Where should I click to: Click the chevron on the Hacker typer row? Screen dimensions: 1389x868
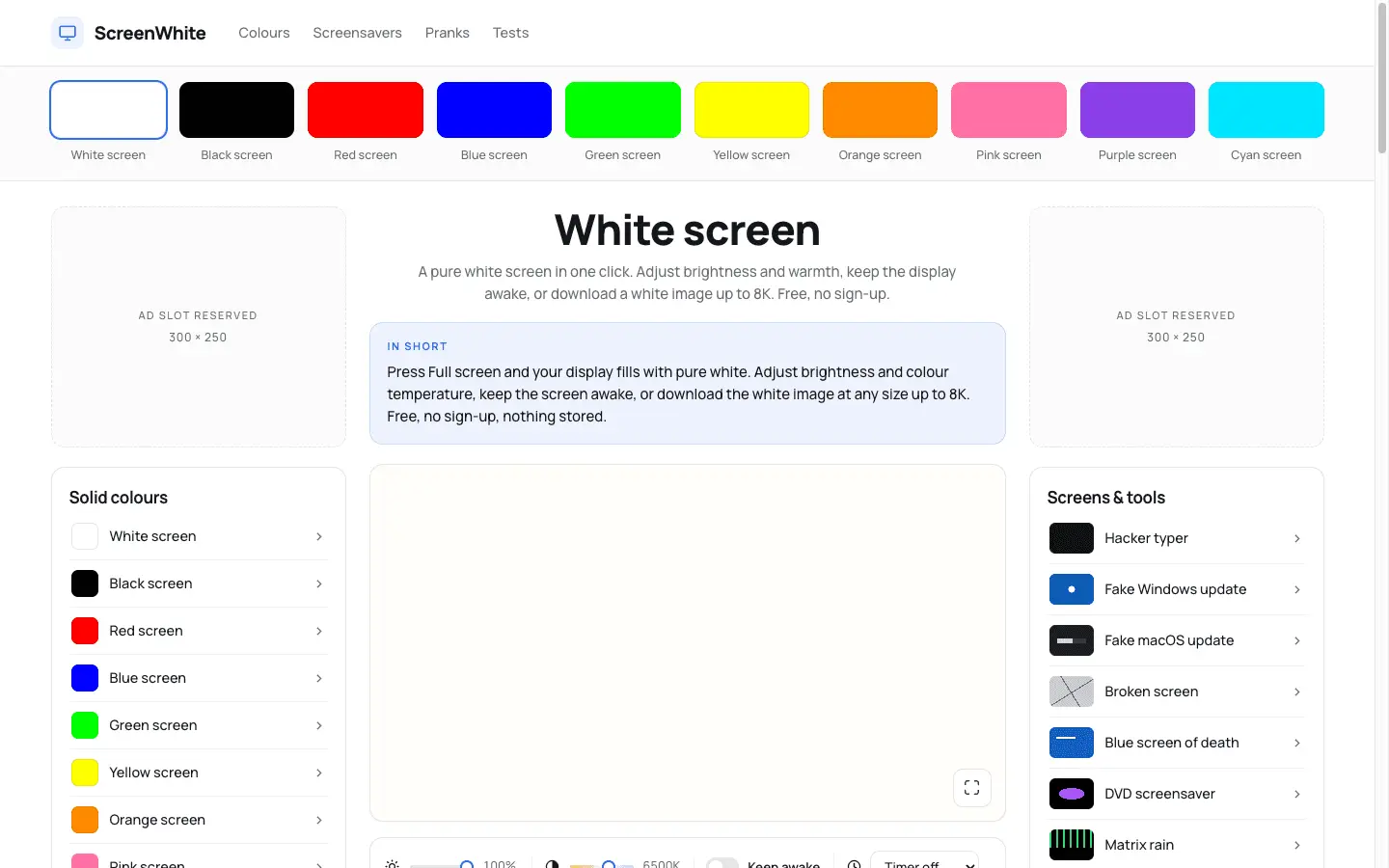click(1297, 538)
